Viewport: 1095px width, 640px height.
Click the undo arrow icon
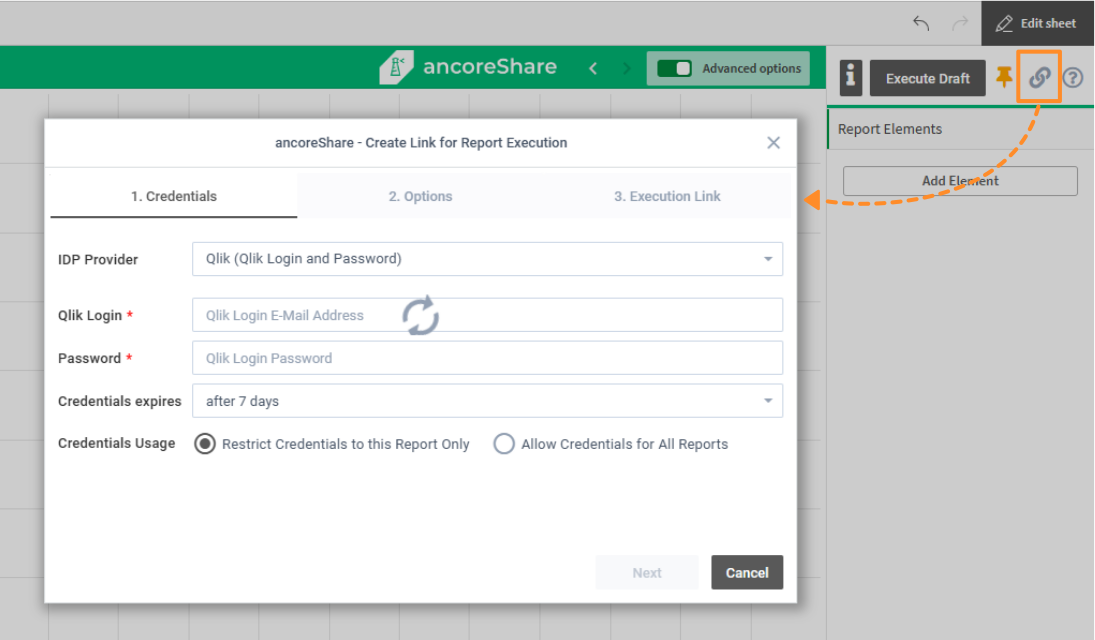pyautogui.click(x=921, y=24)
